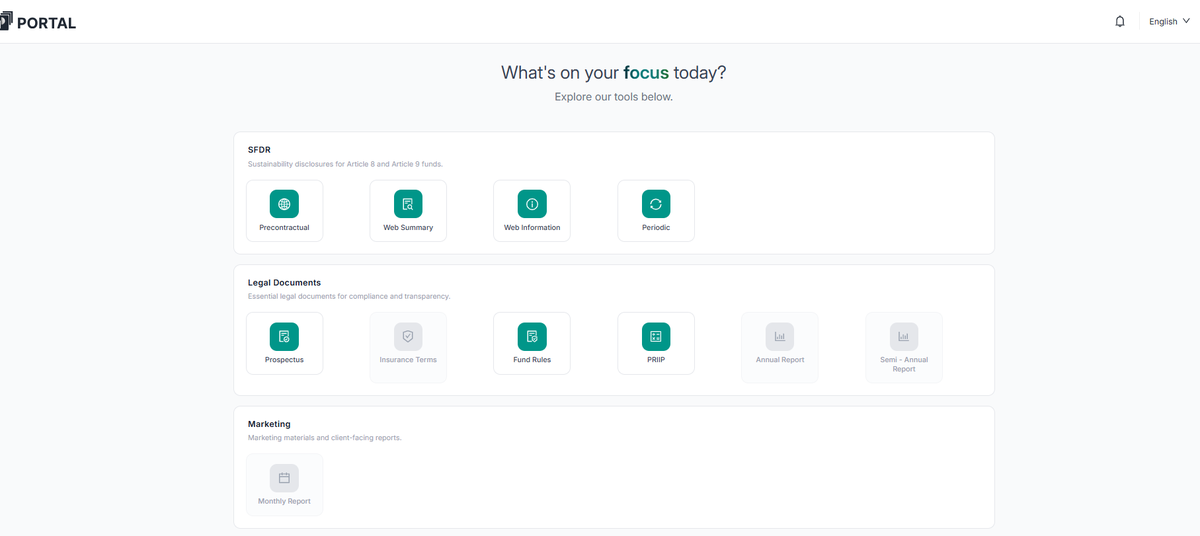The image size is (1200, 536).
Task: Click the Fund Rules label
Action: click(x=532, y=359)
